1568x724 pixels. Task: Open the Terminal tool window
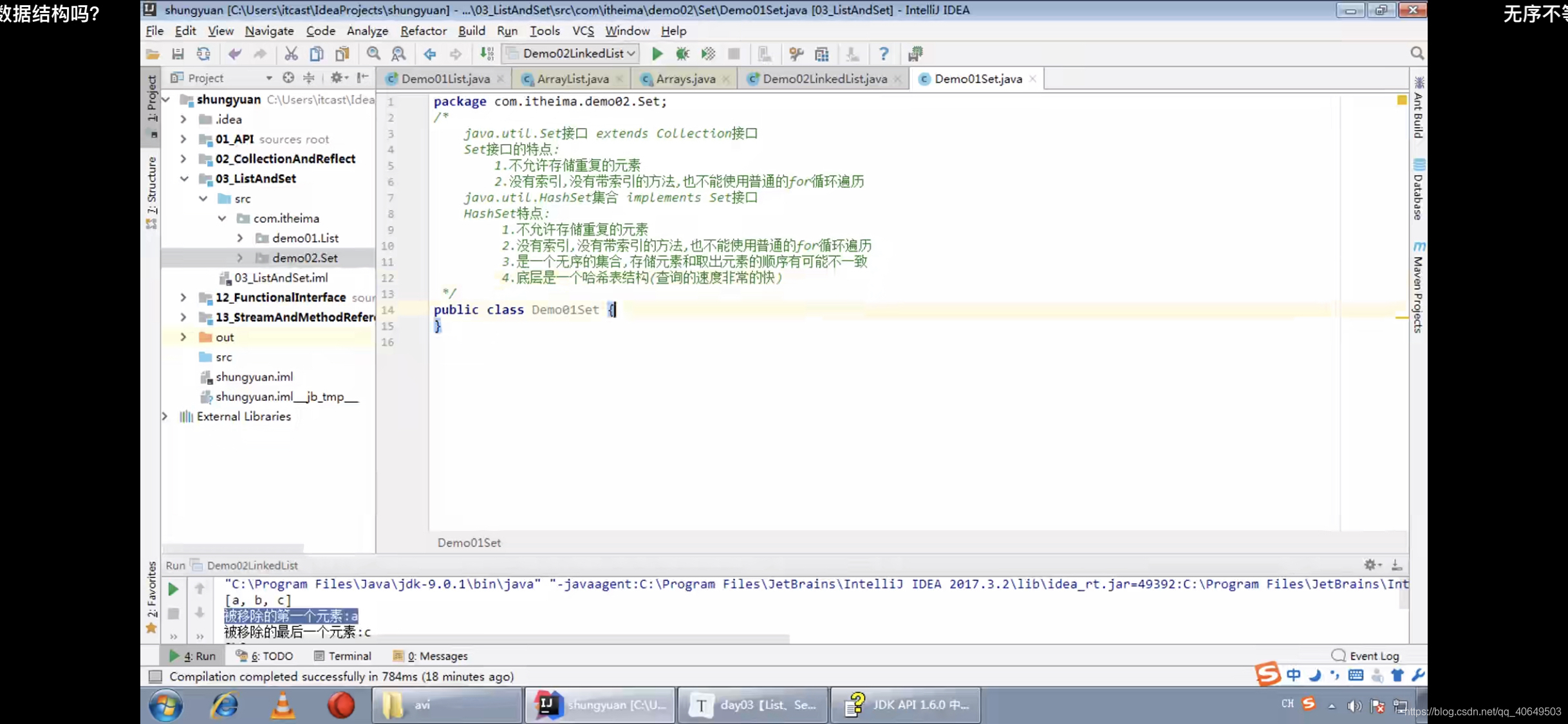(x=342, y=656)
